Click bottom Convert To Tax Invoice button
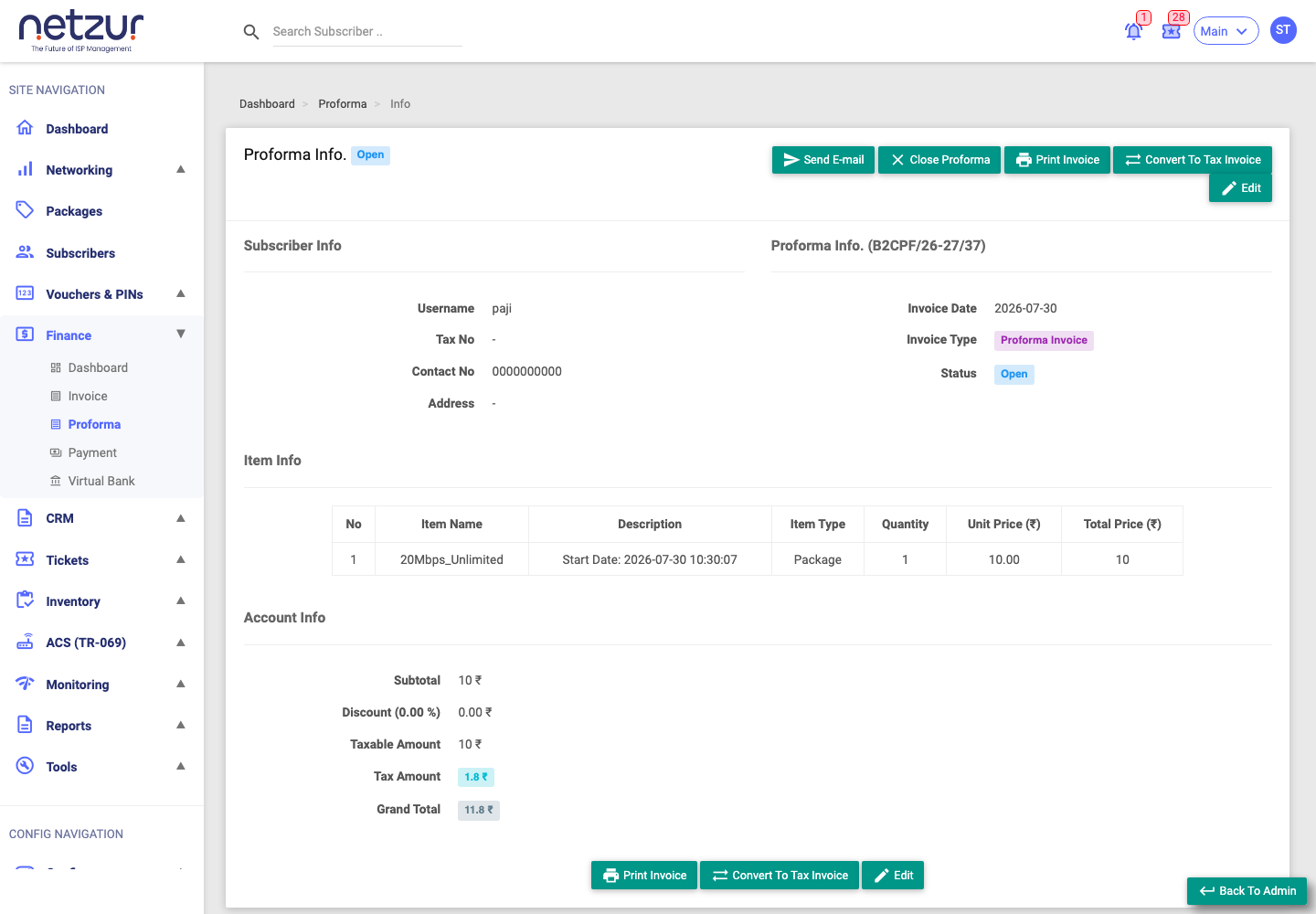 tap(780, 876)
